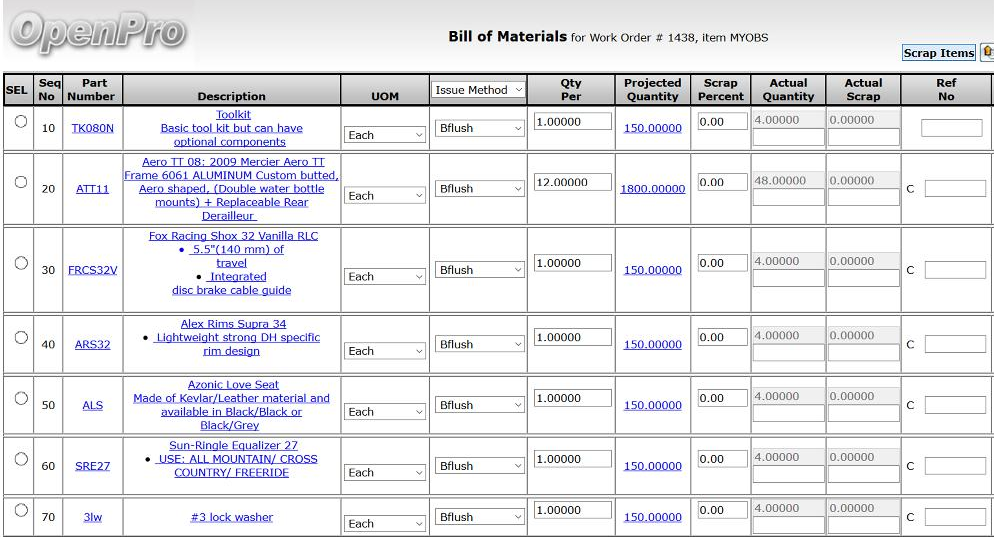Click the icon button beside Scrap Items
Screen dimensions: 994x537
coord(987,52)
